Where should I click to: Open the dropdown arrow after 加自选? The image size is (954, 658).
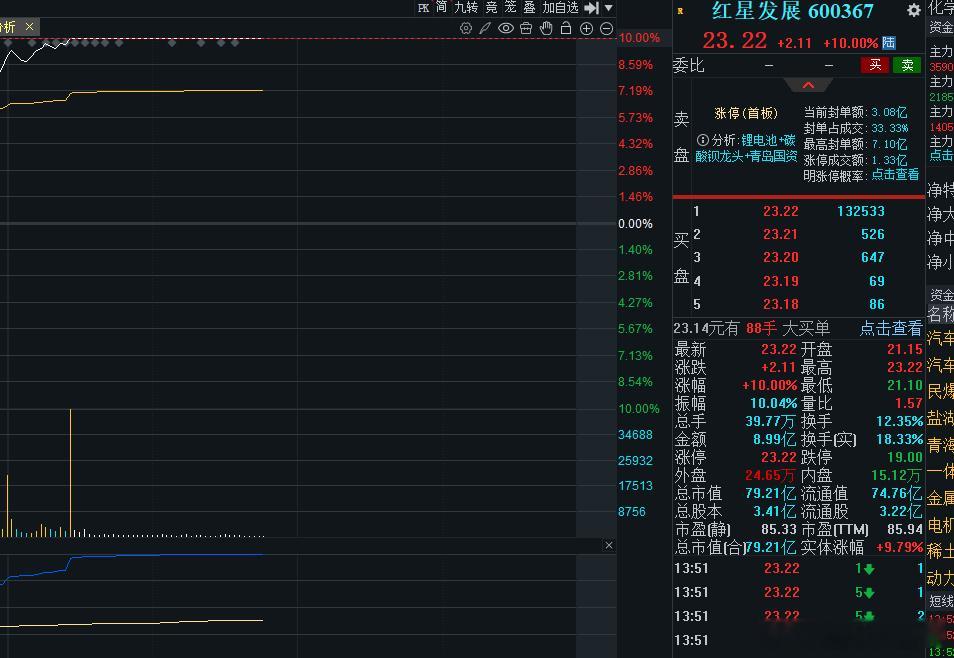[x=608, y=7]
